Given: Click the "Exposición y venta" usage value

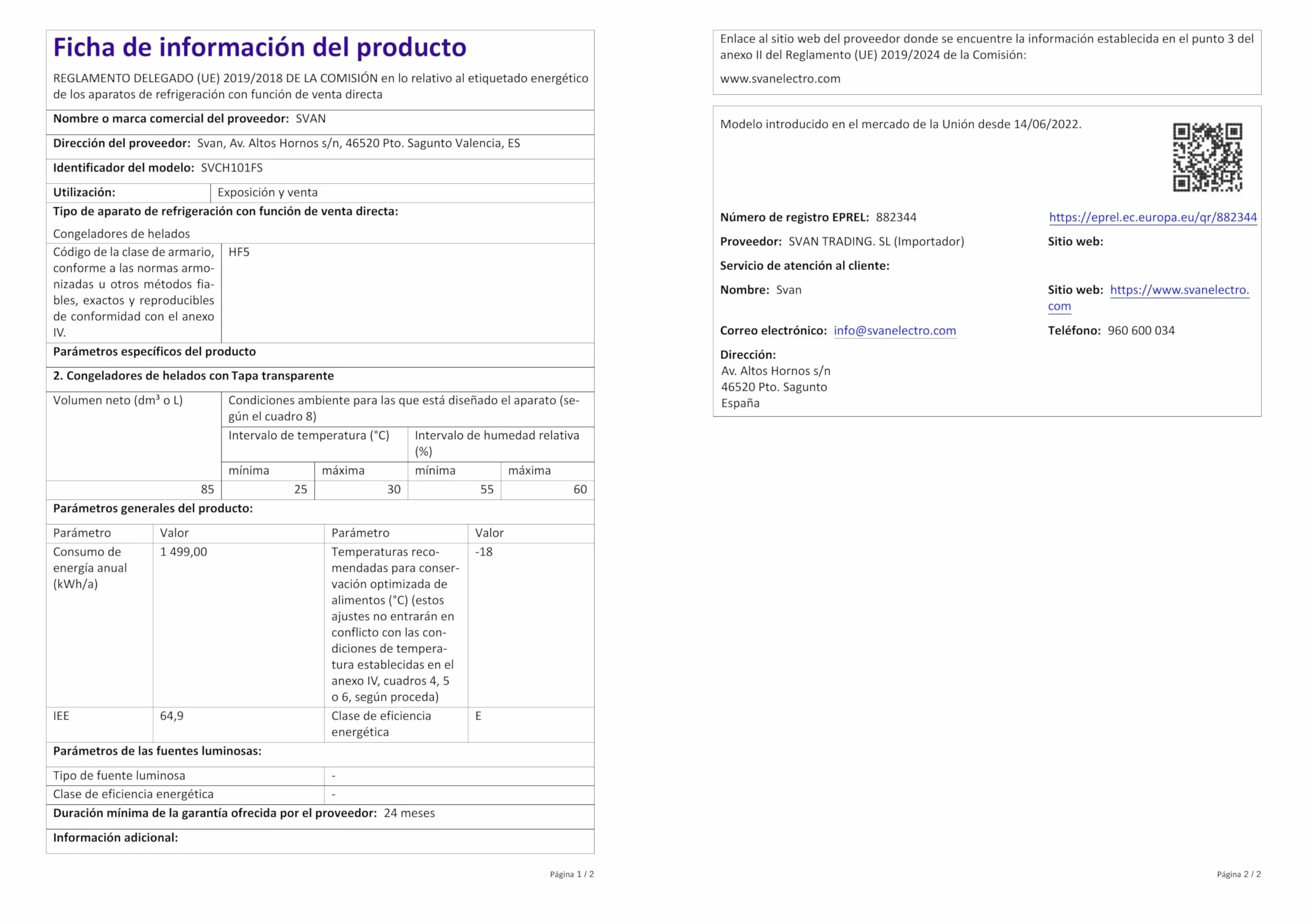Looking at the screenshot, I should [x=267, y=192].
